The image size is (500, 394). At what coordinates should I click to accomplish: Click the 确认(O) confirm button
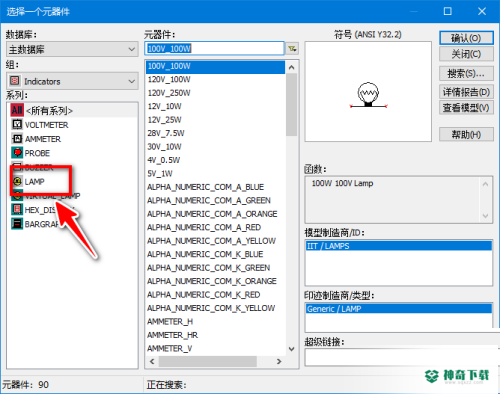466,38
